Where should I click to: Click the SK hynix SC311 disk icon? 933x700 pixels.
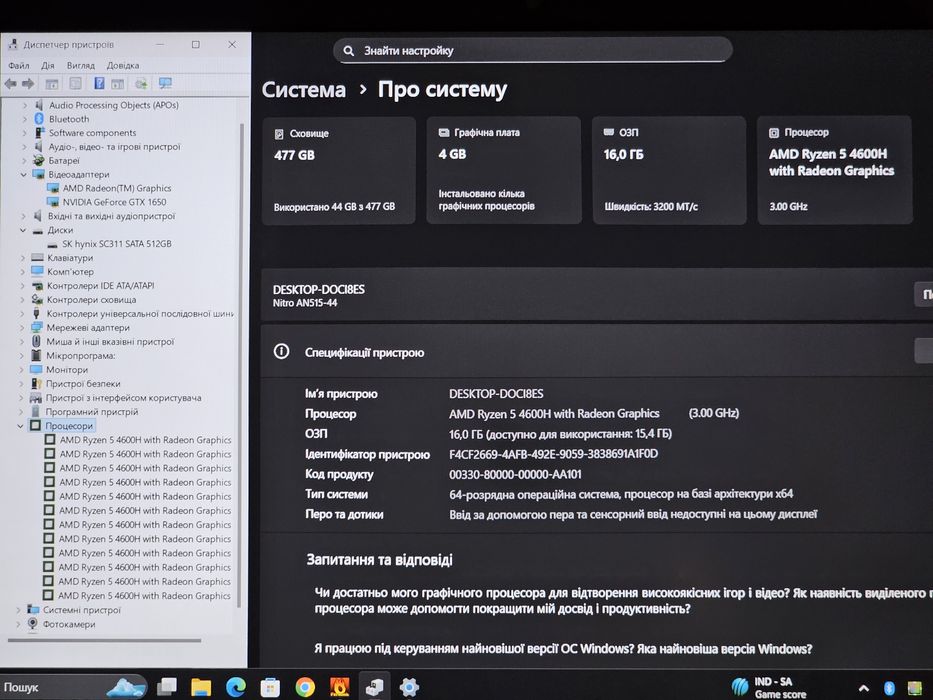click(52, 244)
